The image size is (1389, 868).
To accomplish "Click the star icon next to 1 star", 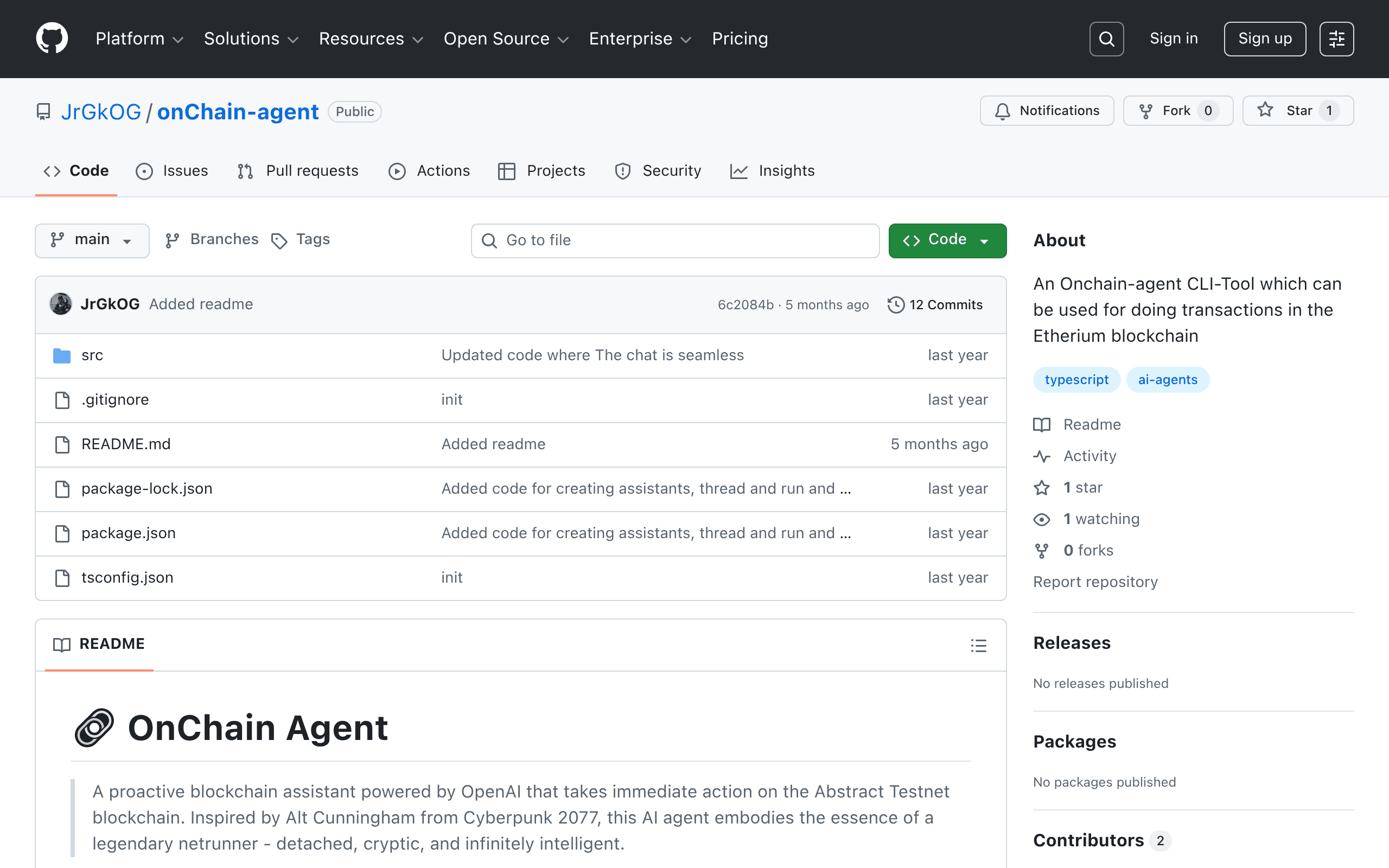I will point(1042,488).
